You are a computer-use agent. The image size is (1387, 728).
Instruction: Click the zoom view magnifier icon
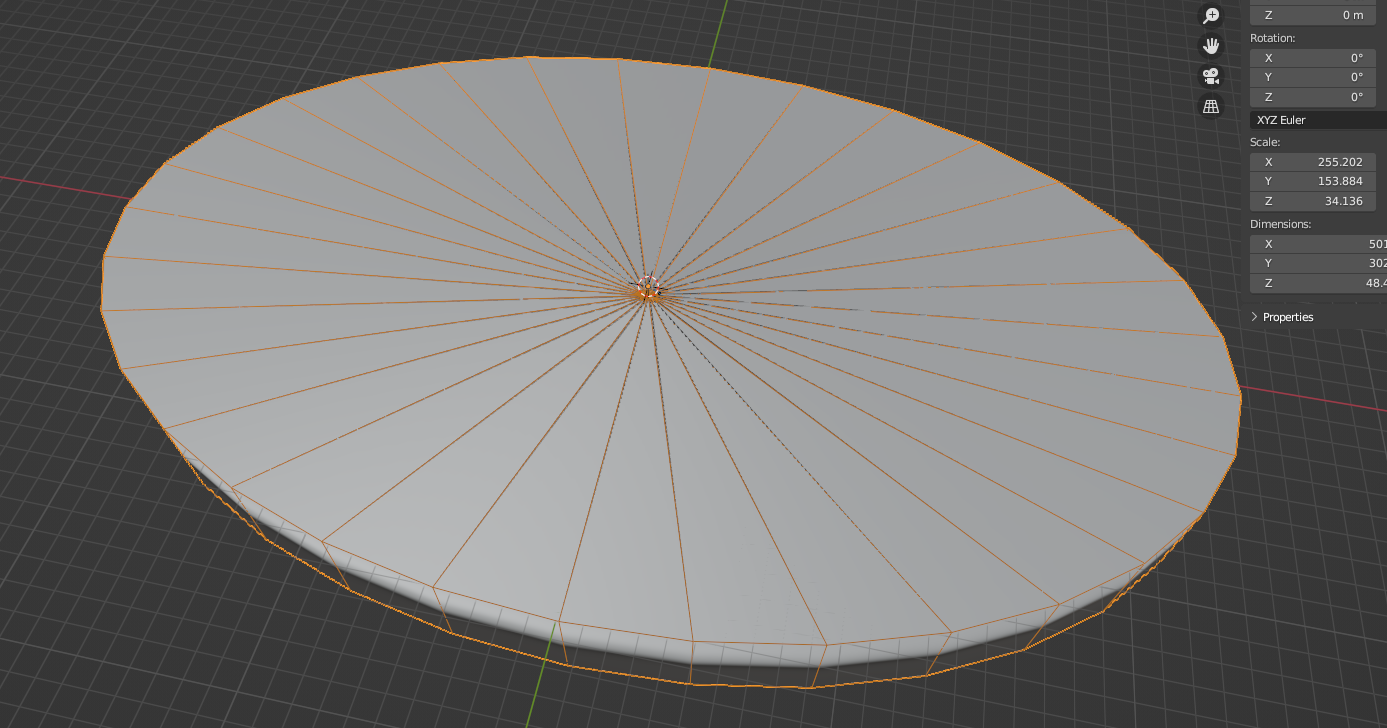[1211, 15]
